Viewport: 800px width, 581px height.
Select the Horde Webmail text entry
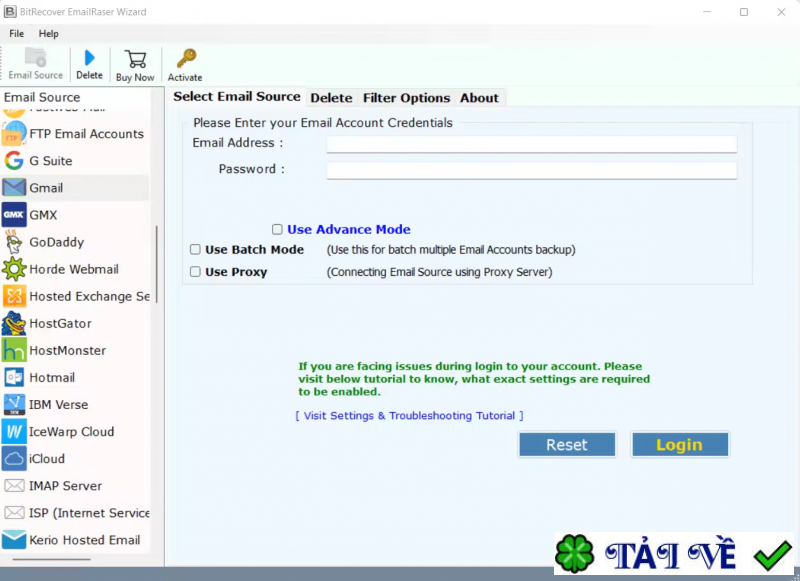click(x=74, y=269)
